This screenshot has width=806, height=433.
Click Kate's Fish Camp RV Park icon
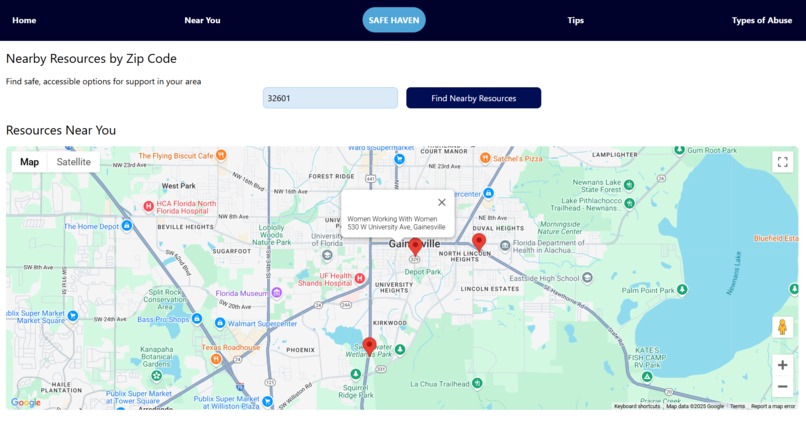(x=647, y=377)
